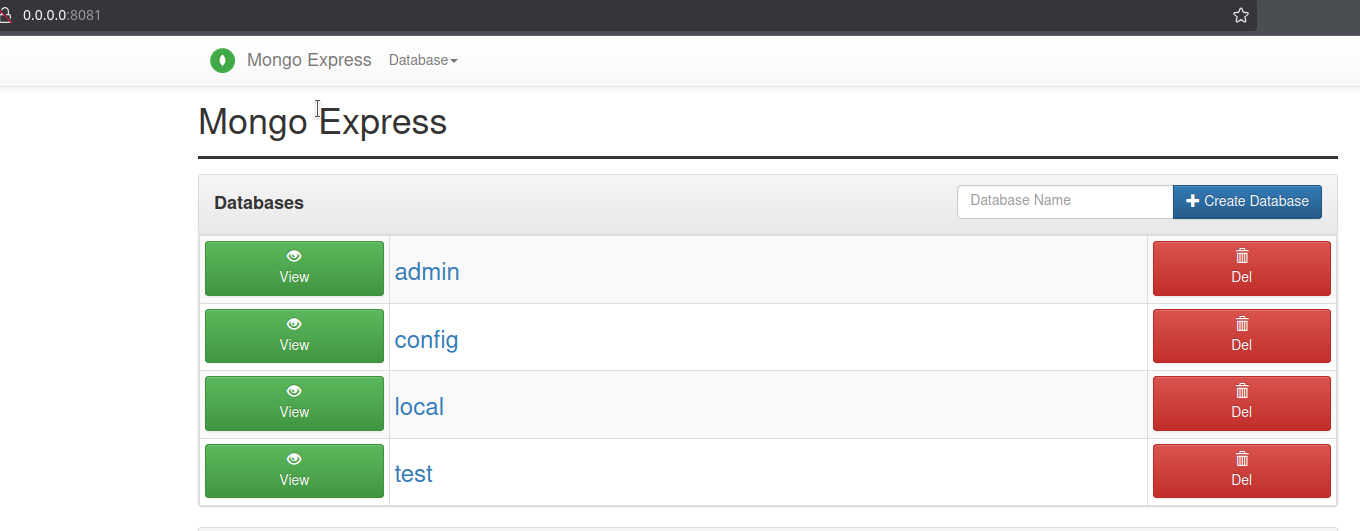View the test database
1360x531 pixels.
[x=294, y=471]
